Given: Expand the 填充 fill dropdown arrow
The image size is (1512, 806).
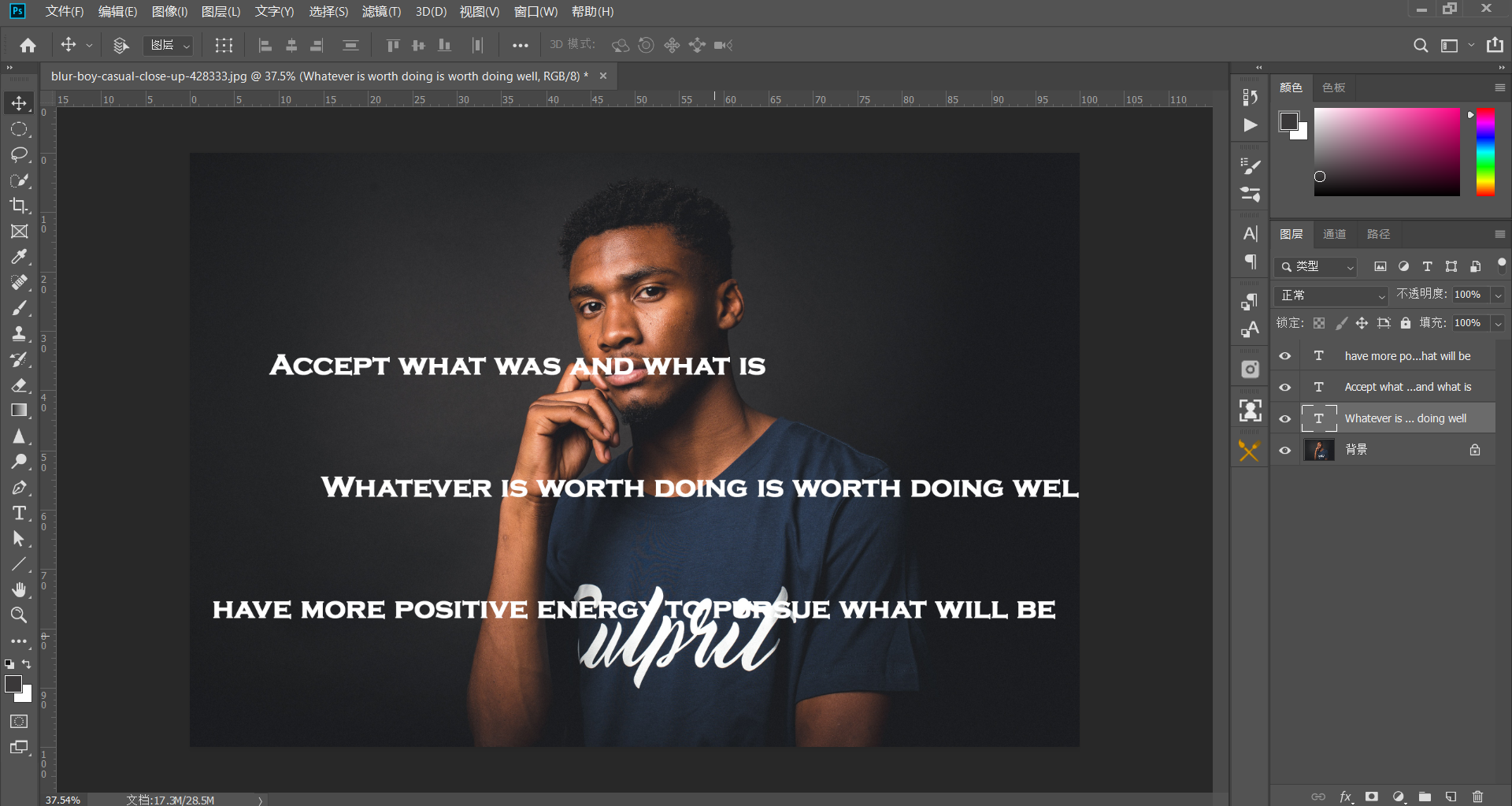Looking at the screenshot, I should pos(1498,324).
